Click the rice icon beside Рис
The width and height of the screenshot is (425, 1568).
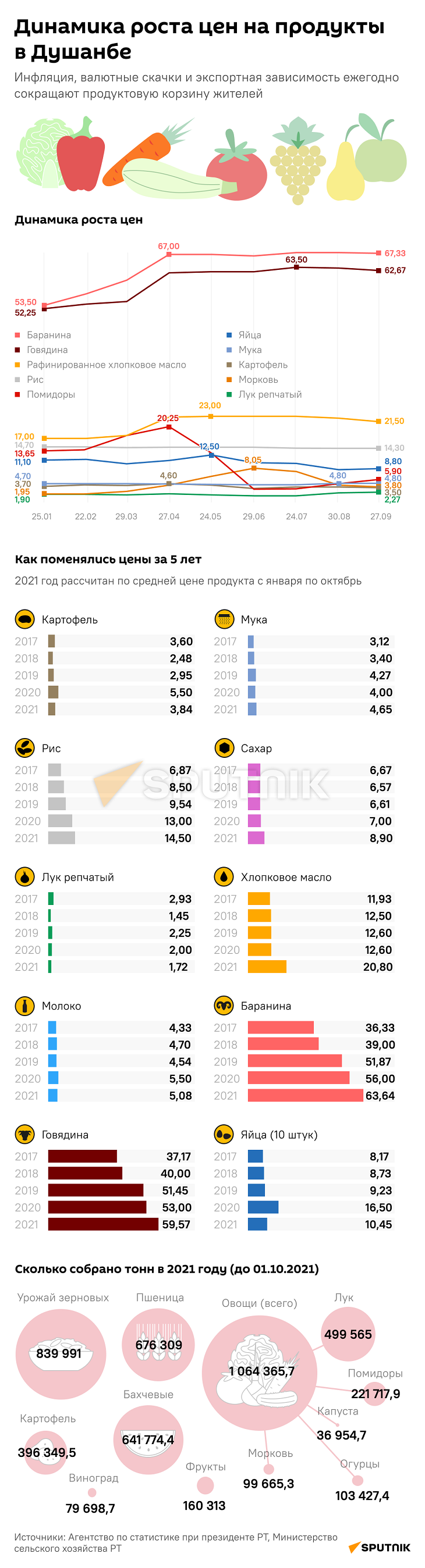coord(24,748)
